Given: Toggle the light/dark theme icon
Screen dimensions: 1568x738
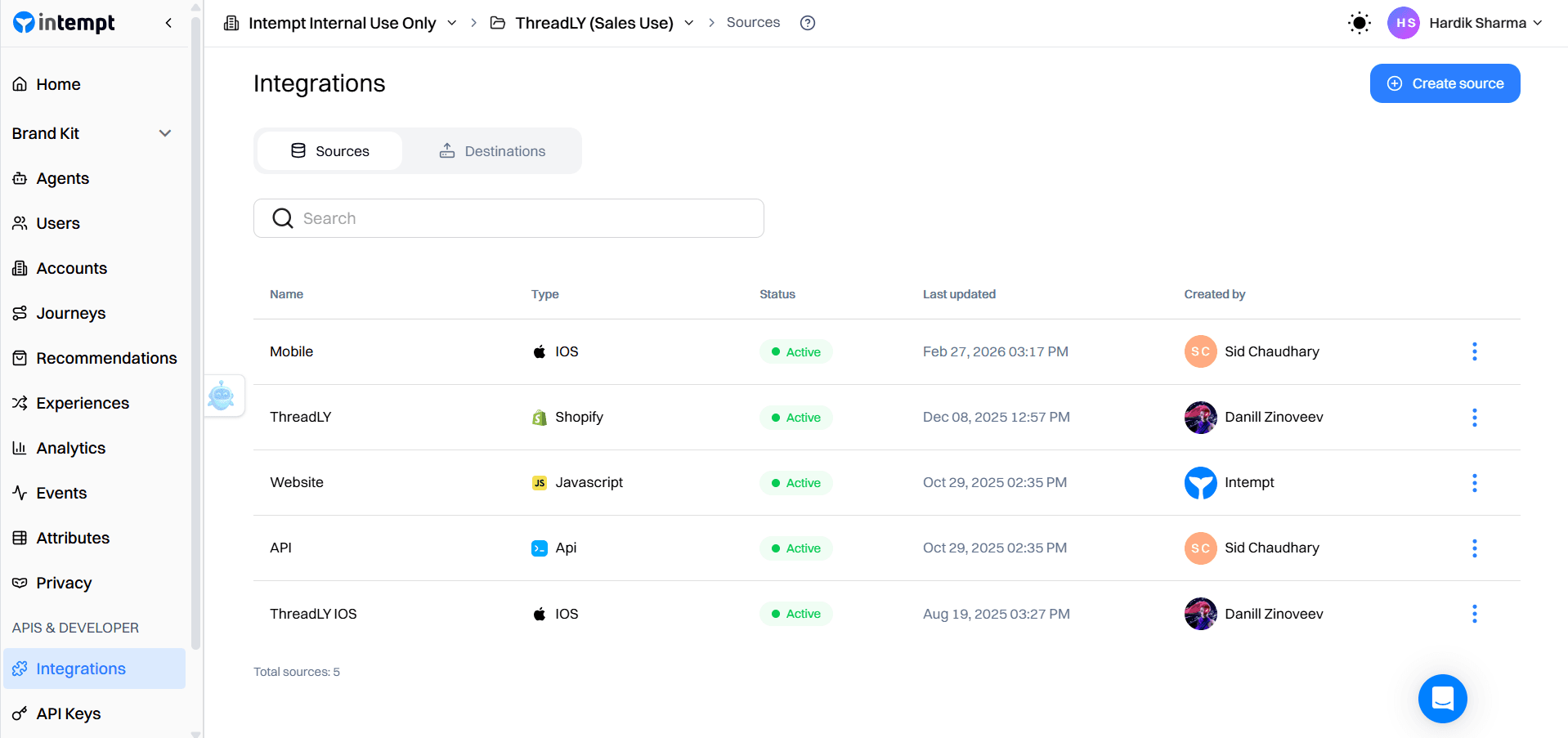Looking at the screenshot, I should click(1358, 23).
